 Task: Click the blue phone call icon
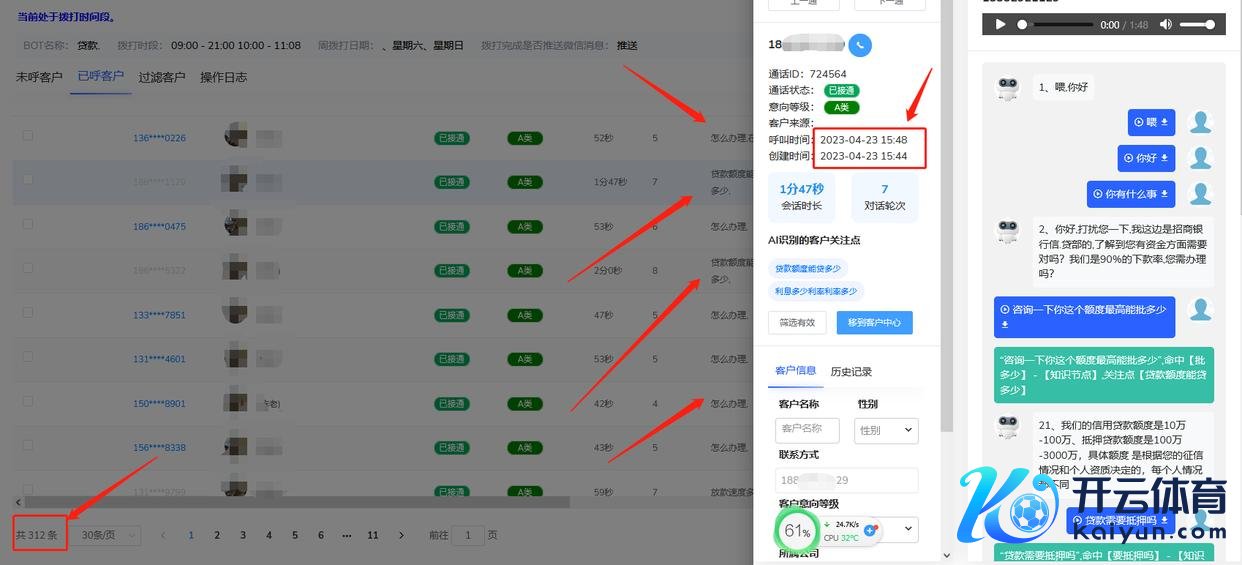(860, 45)
